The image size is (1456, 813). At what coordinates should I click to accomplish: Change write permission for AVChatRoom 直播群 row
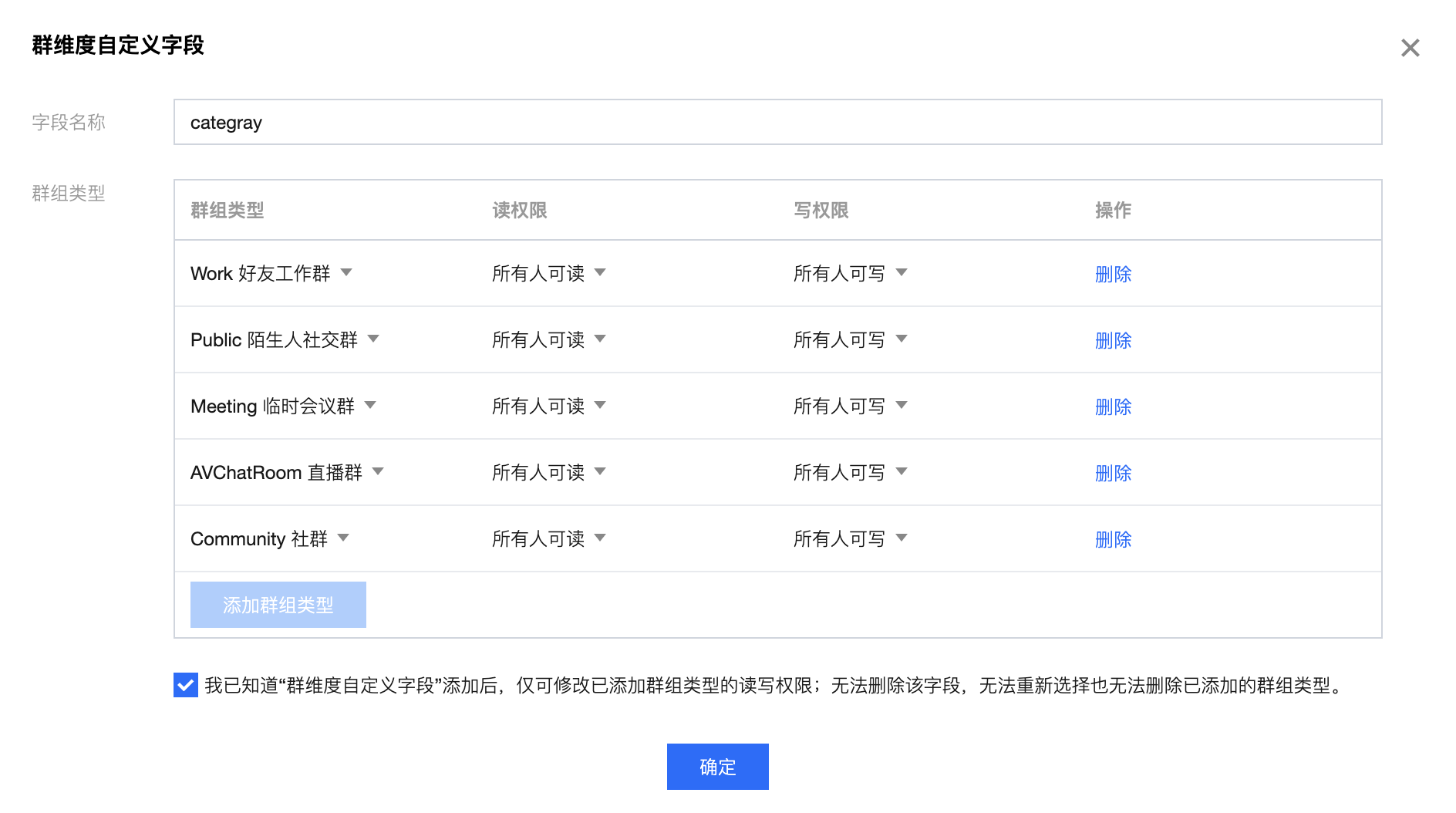[850, 472]
